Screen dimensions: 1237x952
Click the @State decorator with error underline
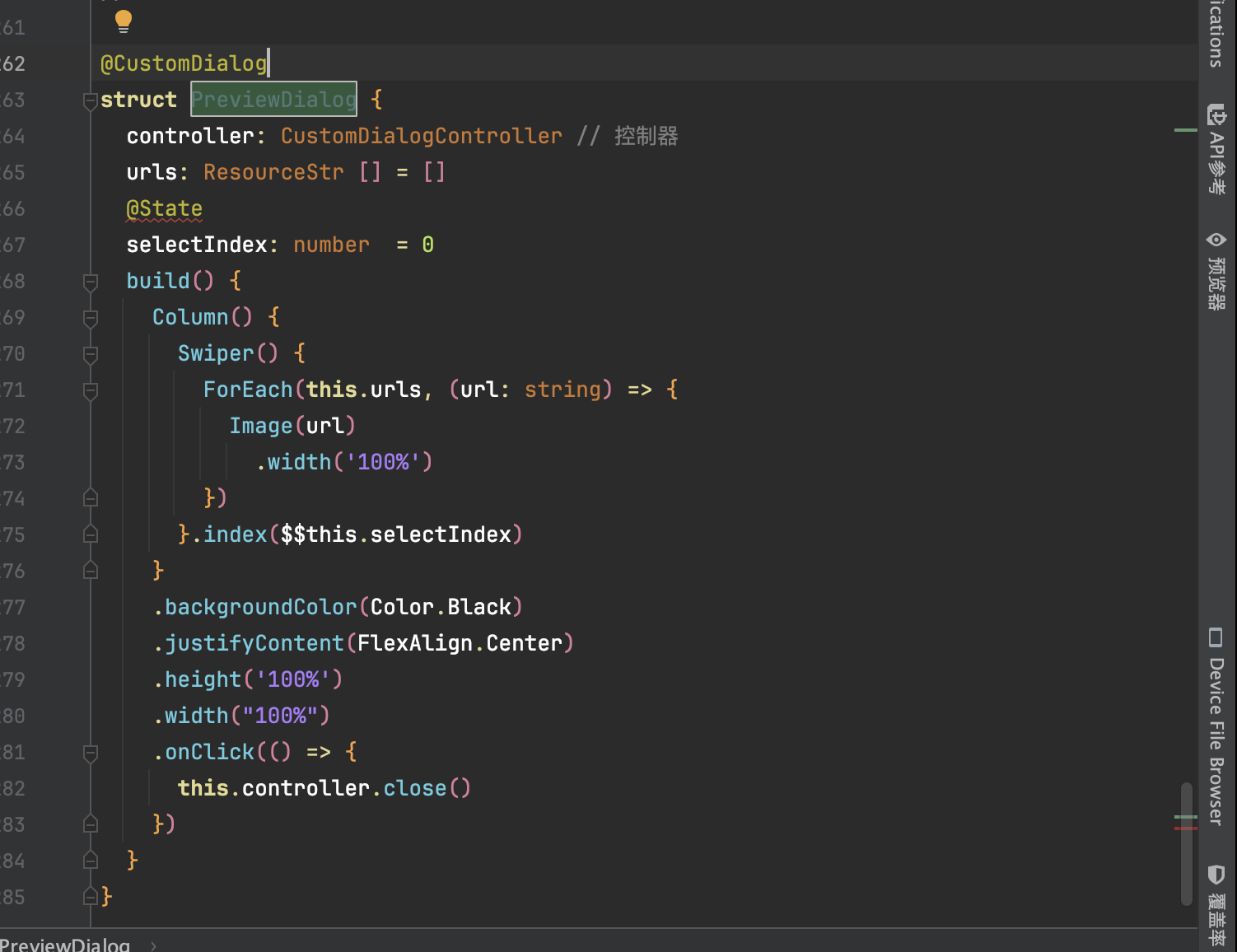point(165,208)
